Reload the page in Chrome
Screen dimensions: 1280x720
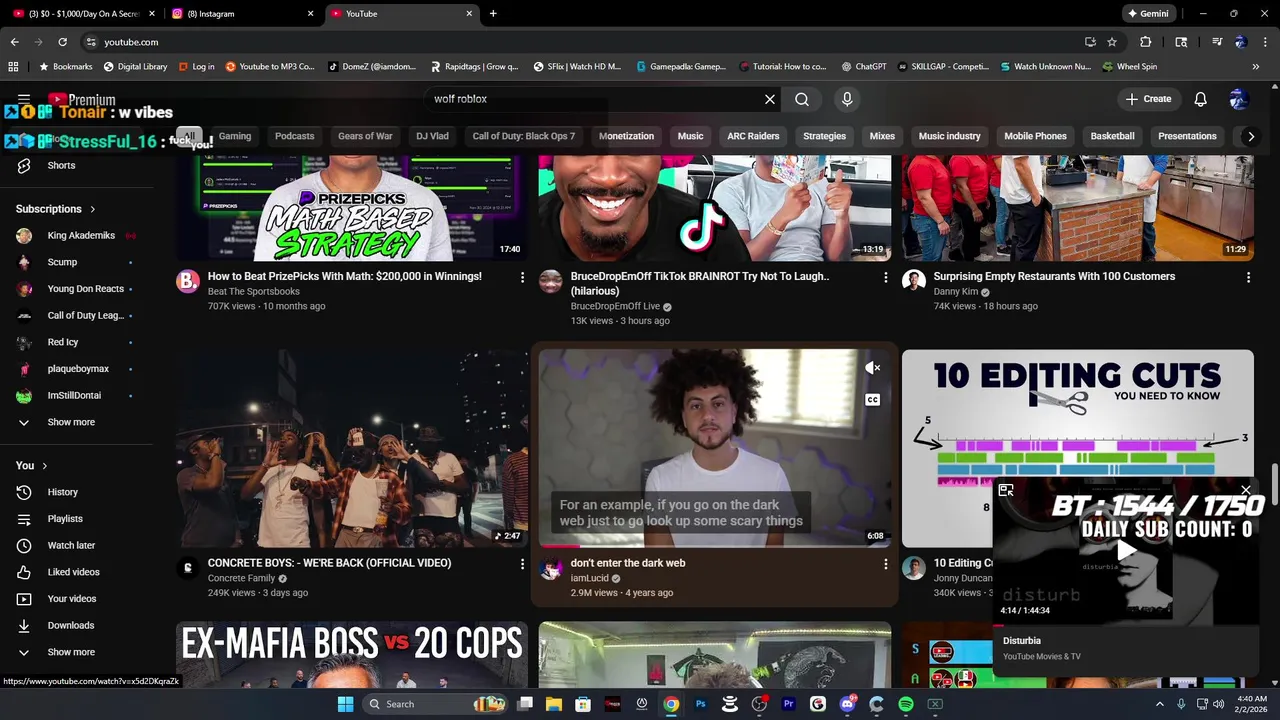[x=62, y=42]
